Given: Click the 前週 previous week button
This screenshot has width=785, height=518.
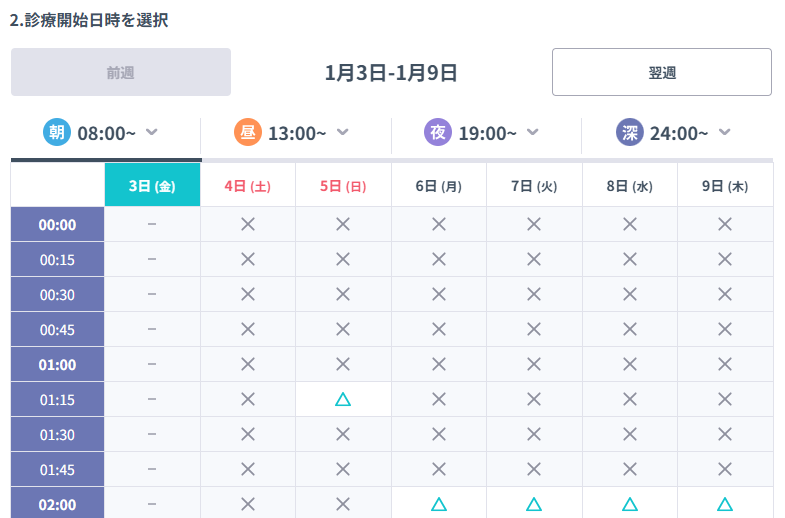Looking at the screenshot, I should tap(121, 72).
